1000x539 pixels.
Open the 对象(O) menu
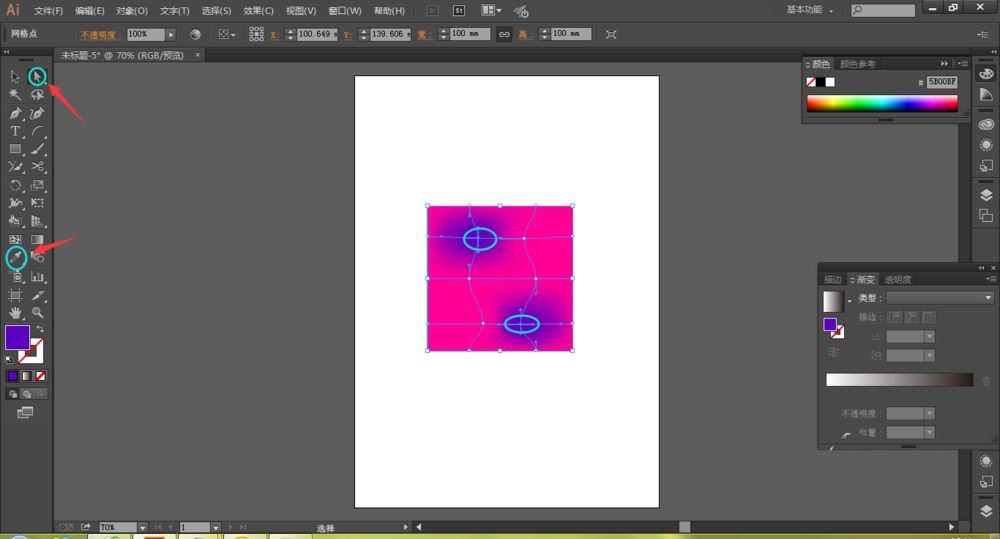131,11
